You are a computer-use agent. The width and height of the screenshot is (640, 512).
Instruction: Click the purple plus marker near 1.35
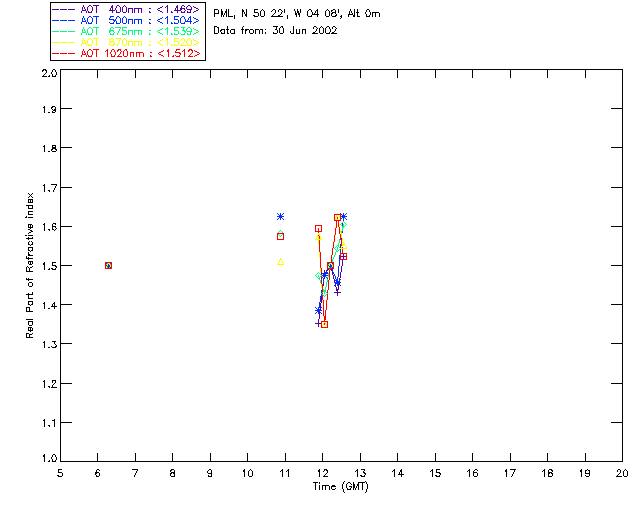[x=318, y=323]
